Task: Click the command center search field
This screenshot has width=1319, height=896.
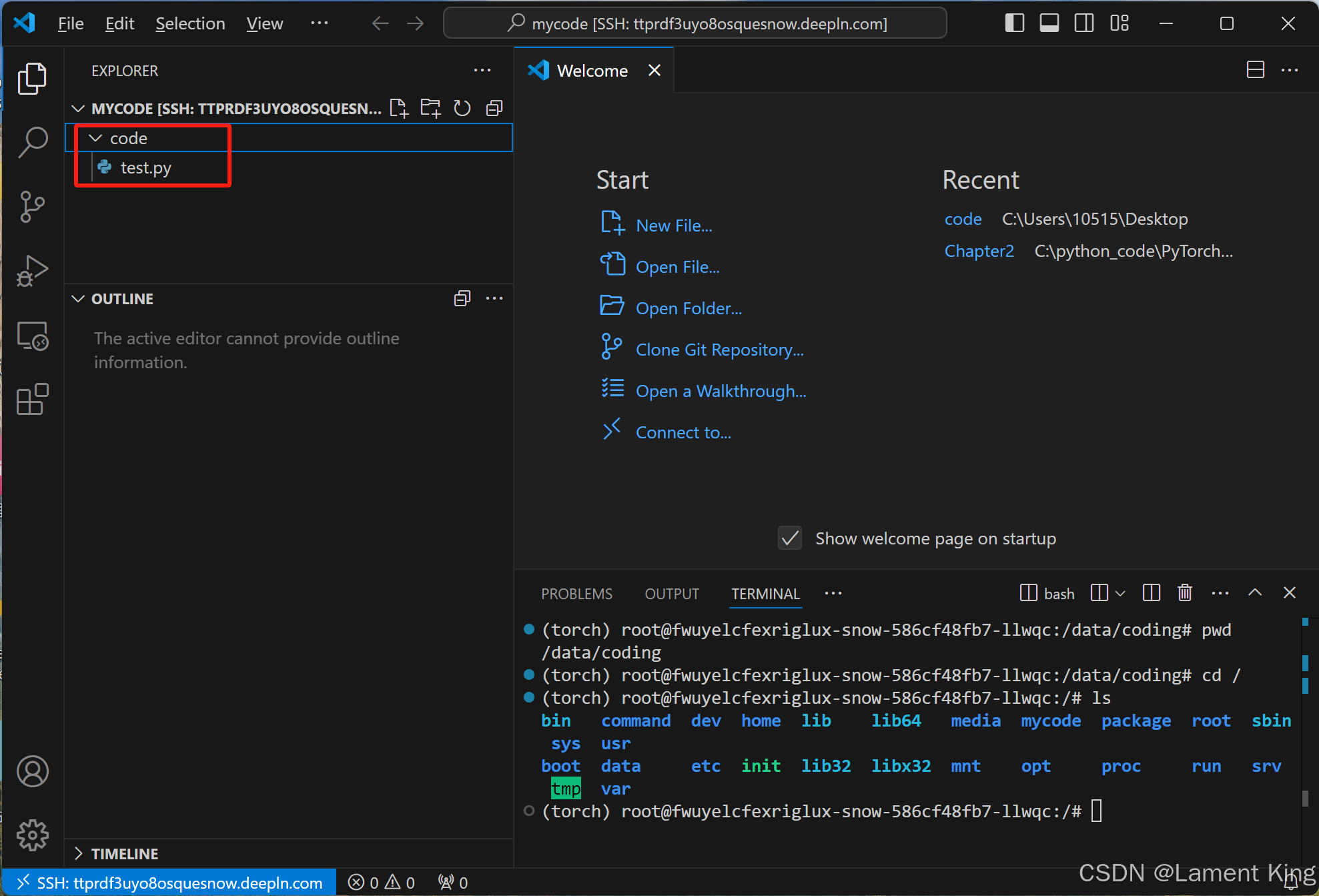Action: click(x=695, y=23)
